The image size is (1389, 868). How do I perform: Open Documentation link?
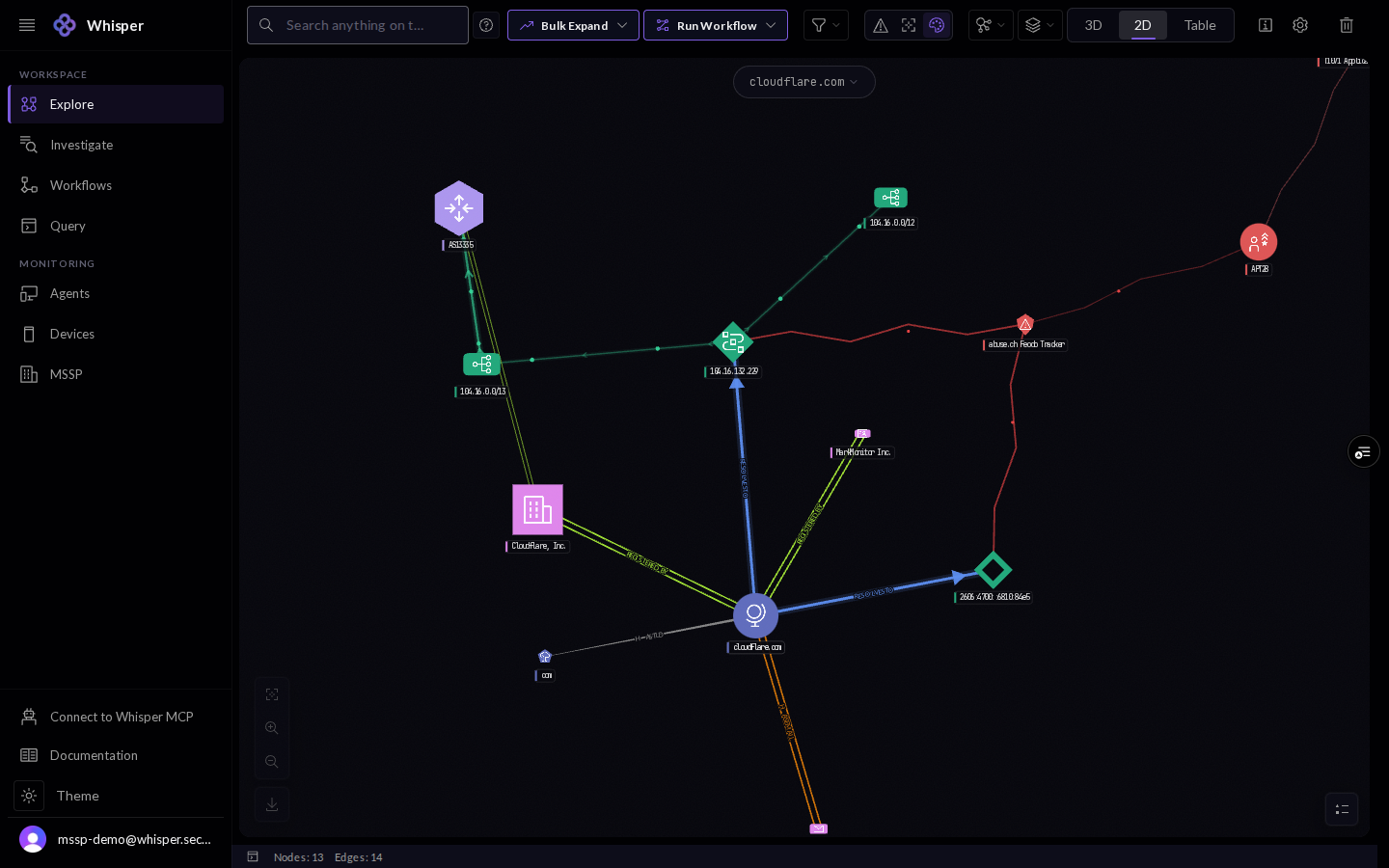[116, 755]
